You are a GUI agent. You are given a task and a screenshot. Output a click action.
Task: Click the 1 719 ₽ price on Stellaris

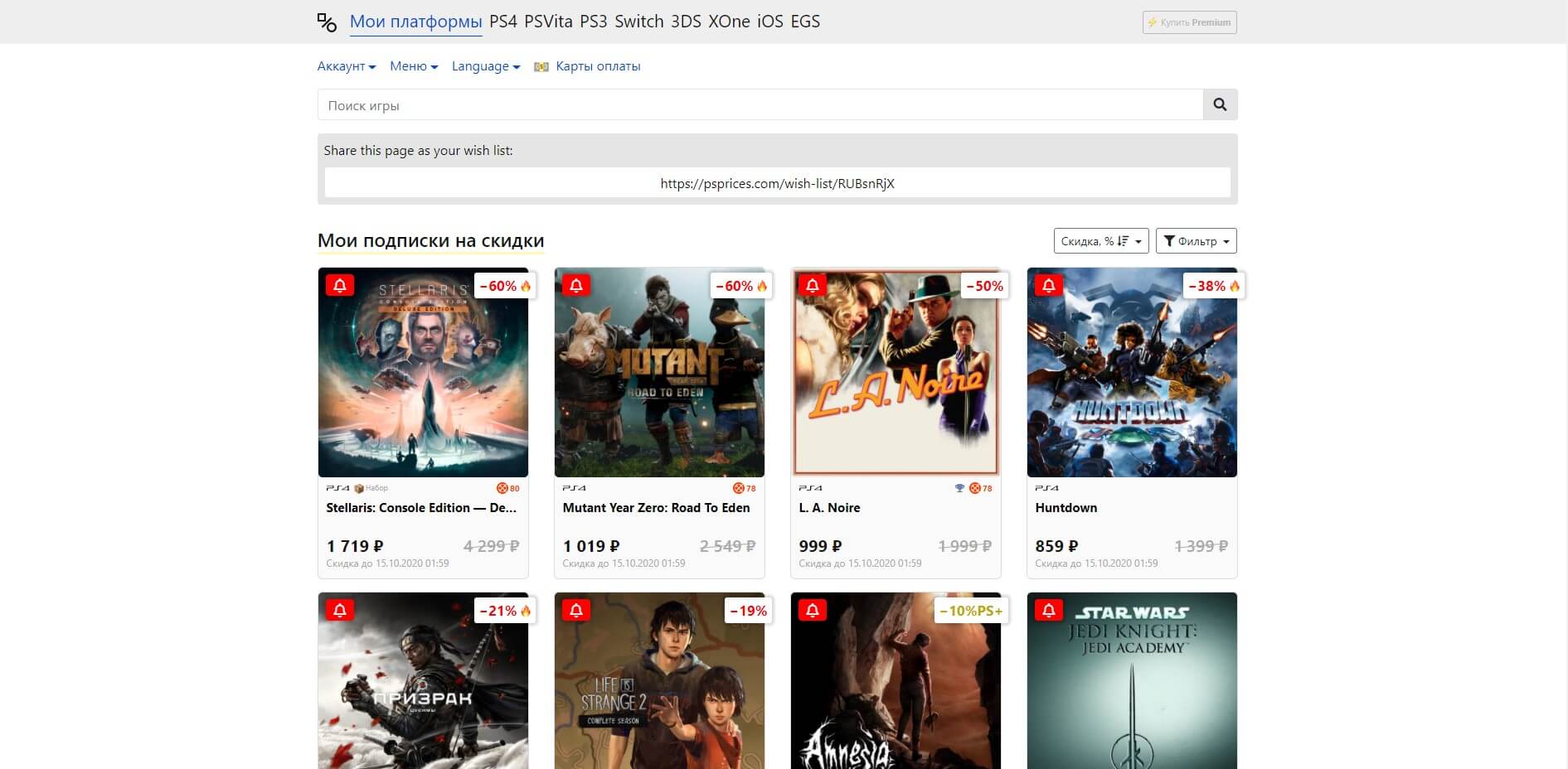pyautogui.click(x=355, y=546)
